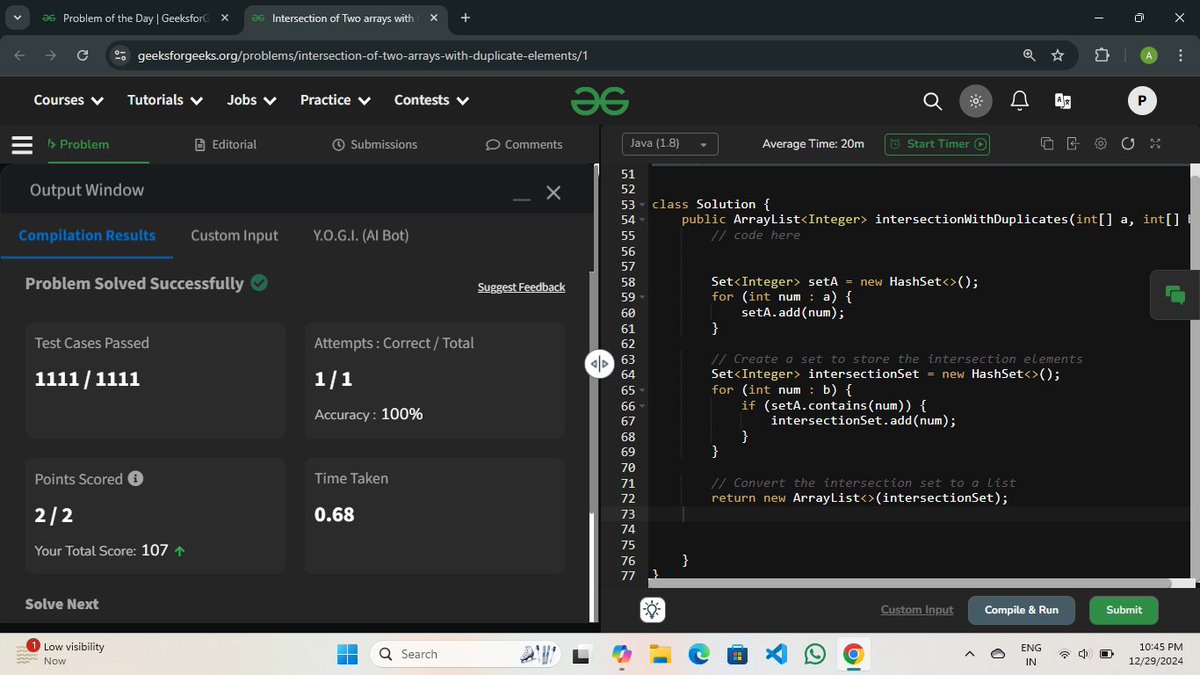
Task: Close the Output Window panel
Action: (553, 193)
